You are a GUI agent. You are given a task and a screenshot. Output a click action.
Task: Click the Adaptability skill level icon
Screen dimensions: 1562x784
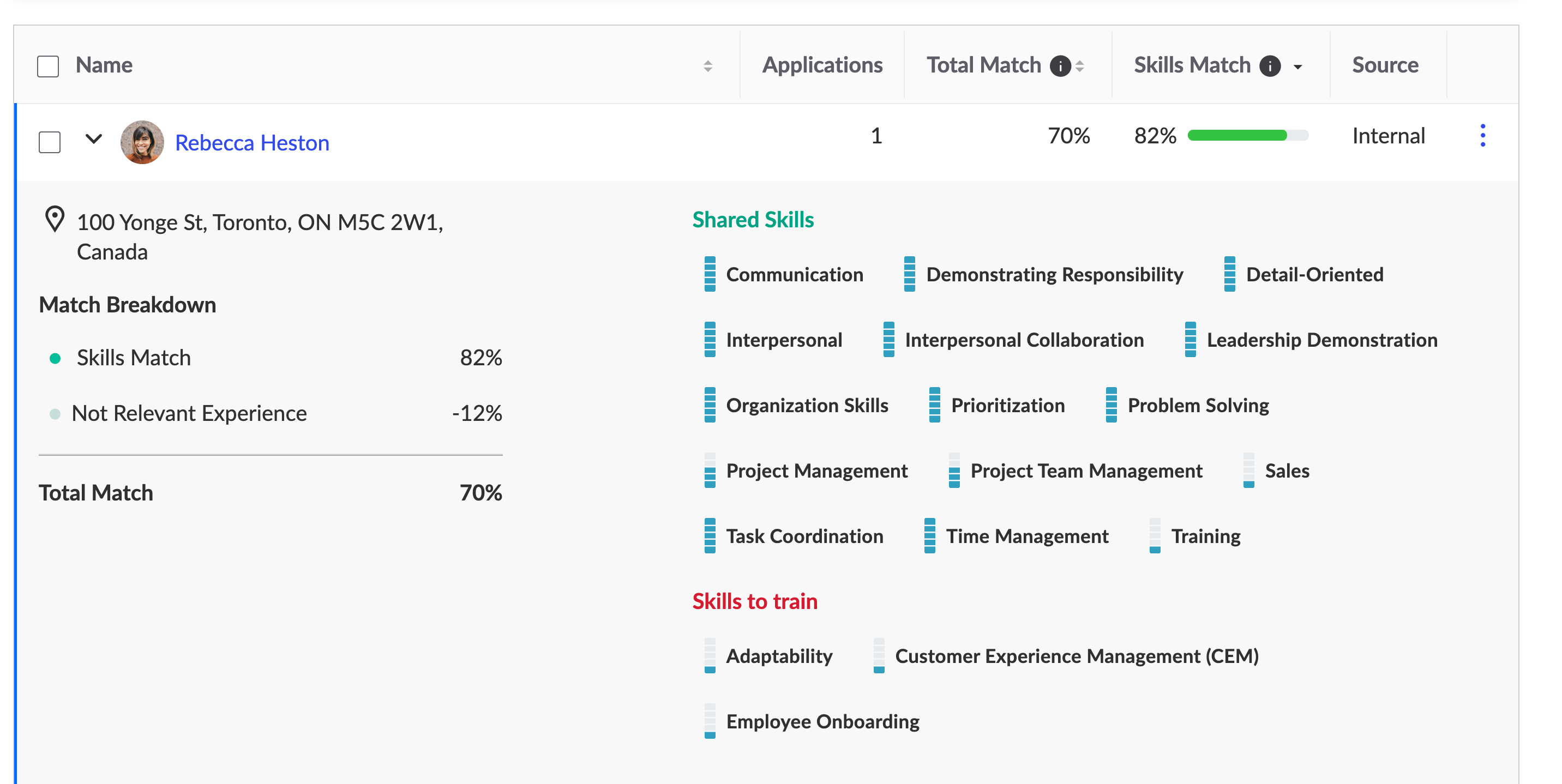click(x=710, y=656)
